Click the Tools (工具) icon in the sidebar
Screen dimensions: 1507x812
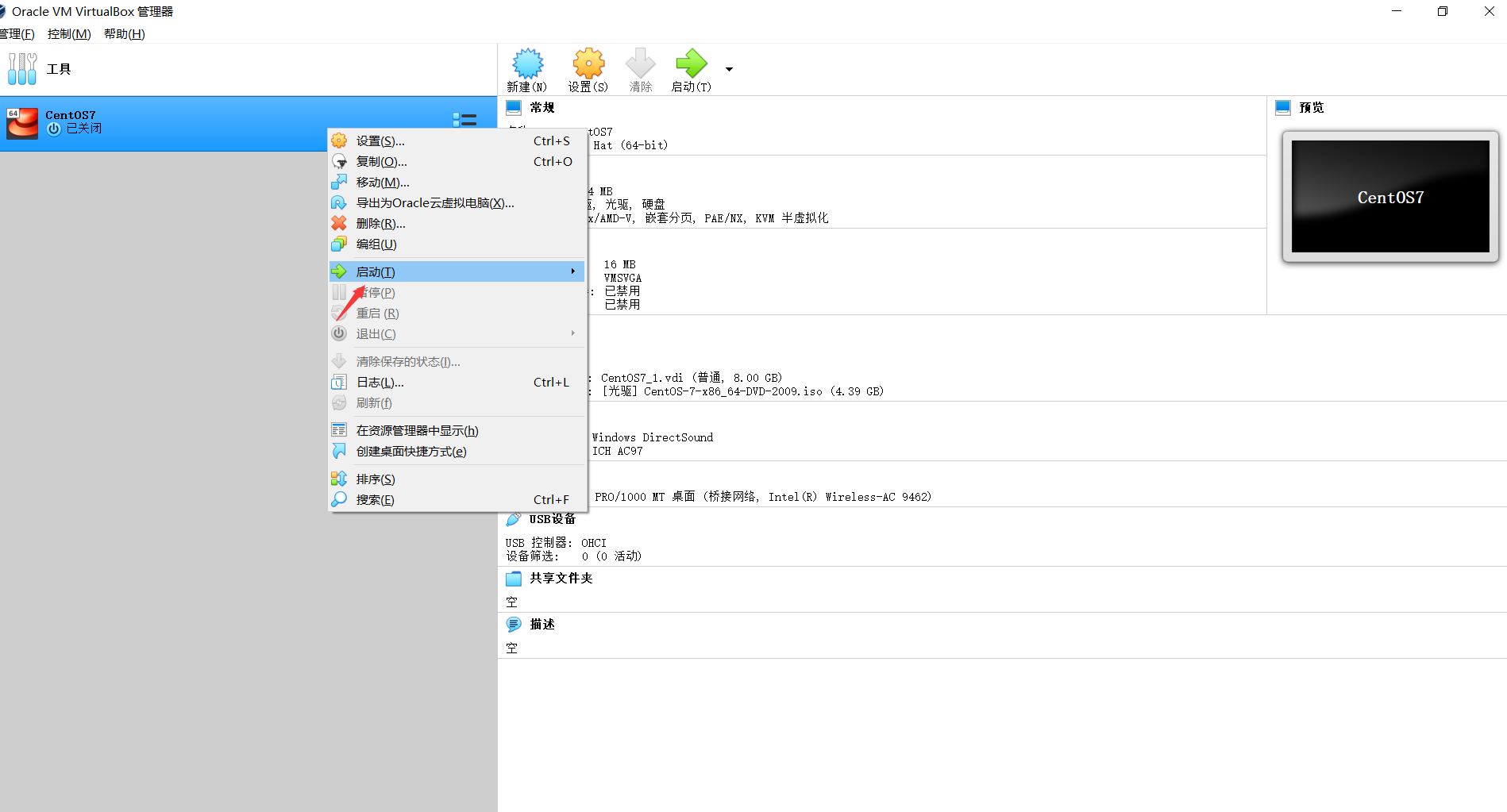point(22,69)
